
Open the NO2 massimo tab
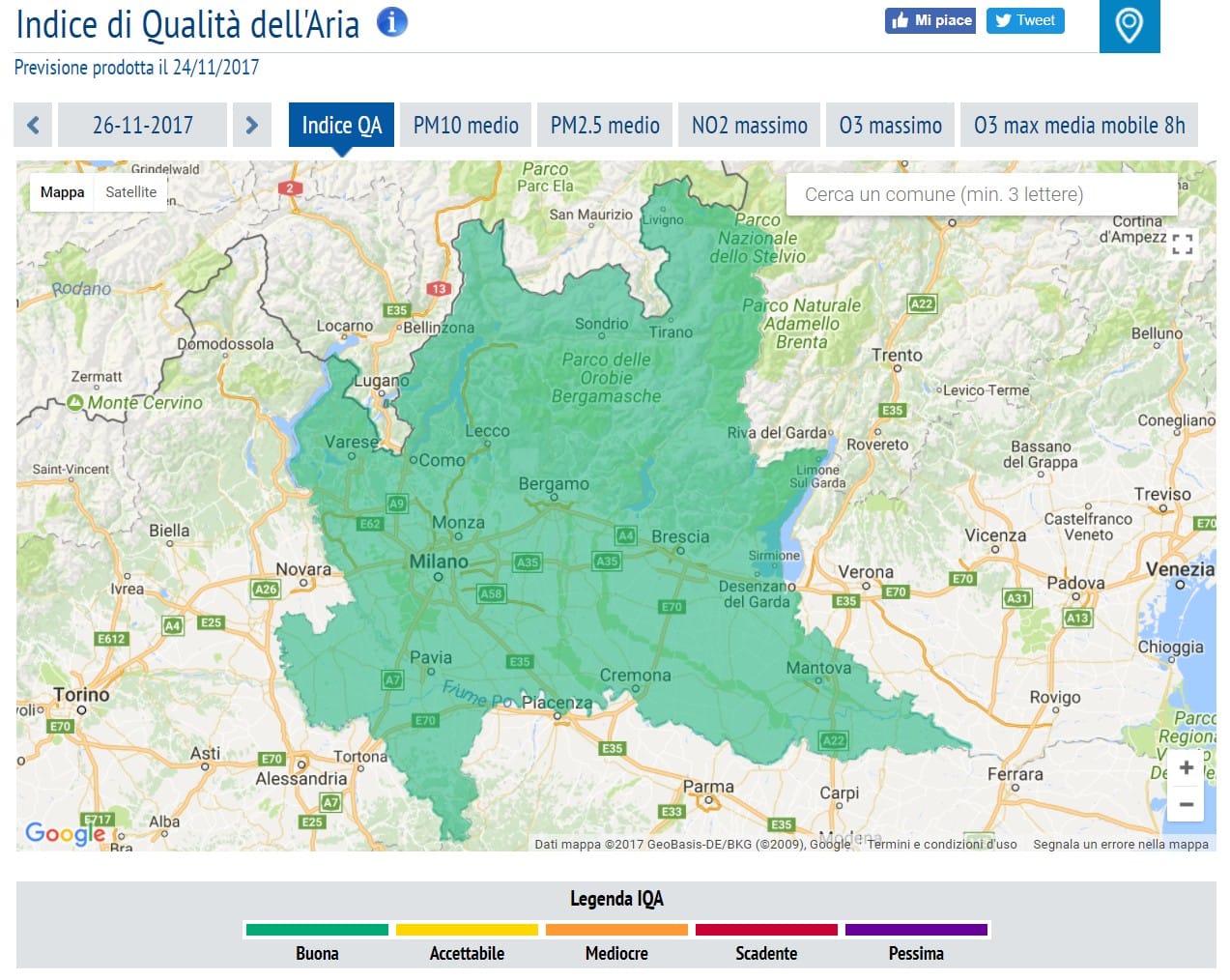(749, 125)
